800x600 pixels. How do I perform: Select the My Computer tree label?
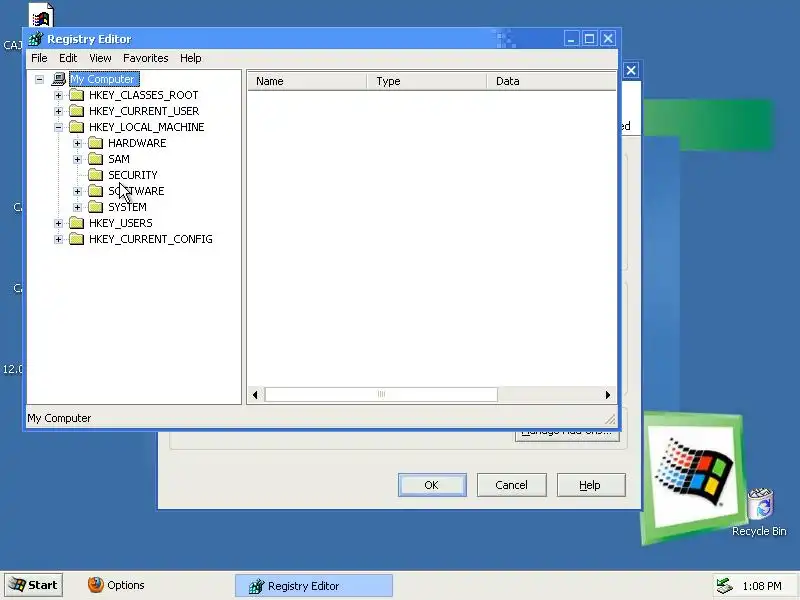pos(104,79)
